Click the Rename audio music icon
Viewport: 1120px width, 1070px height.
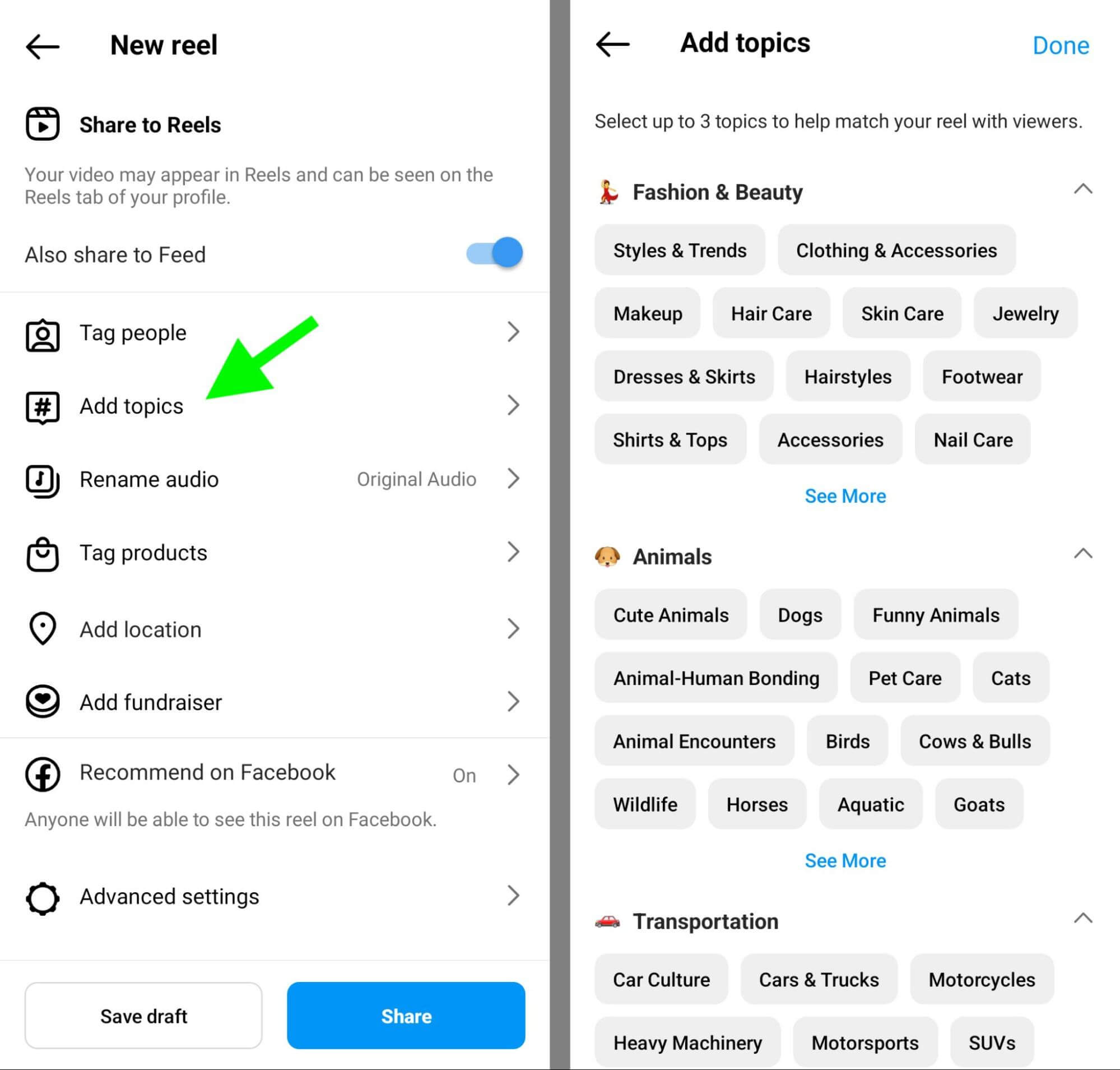tap(42, 479)
